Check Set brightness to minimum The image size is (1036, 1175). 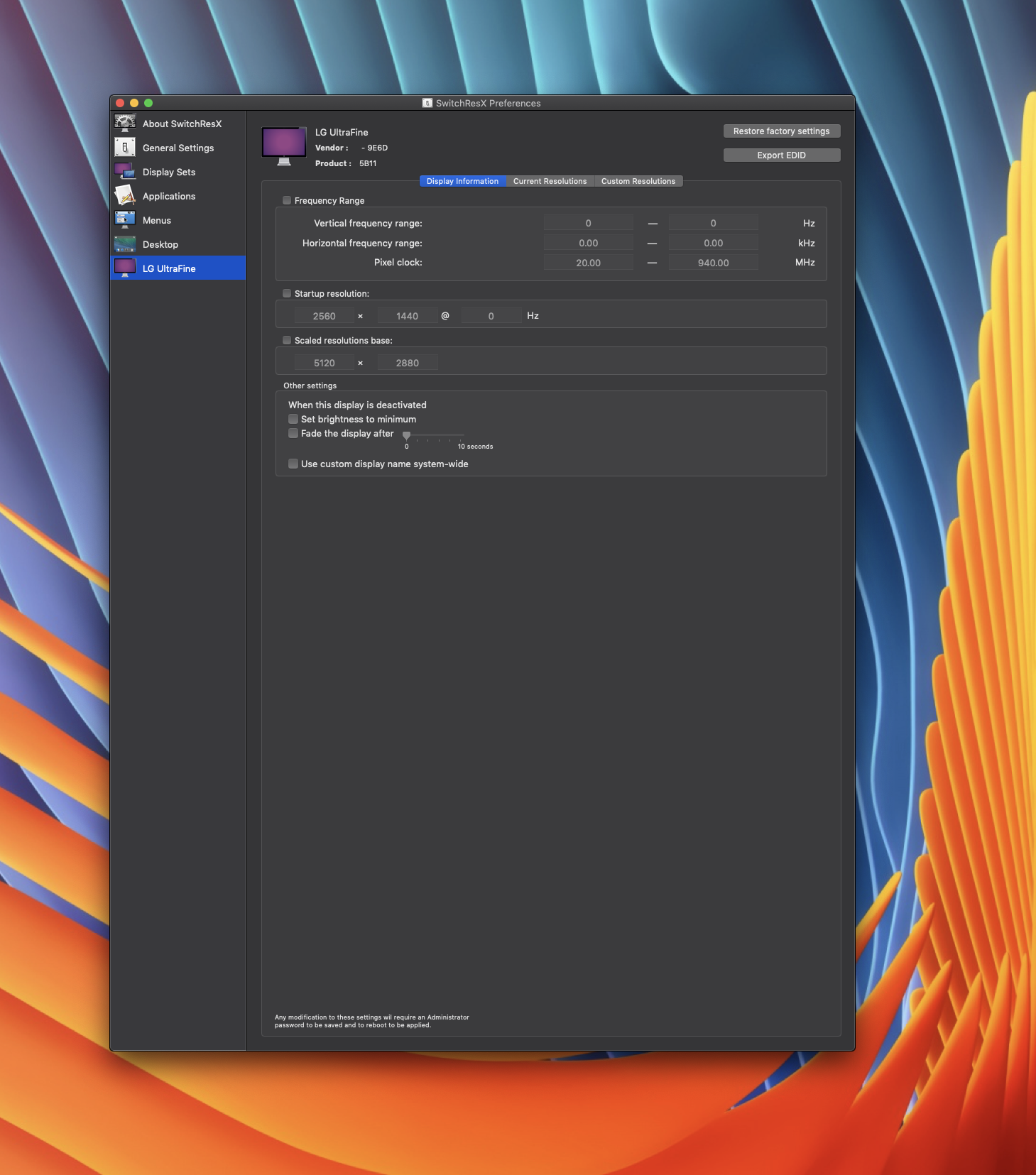[293, 419]
